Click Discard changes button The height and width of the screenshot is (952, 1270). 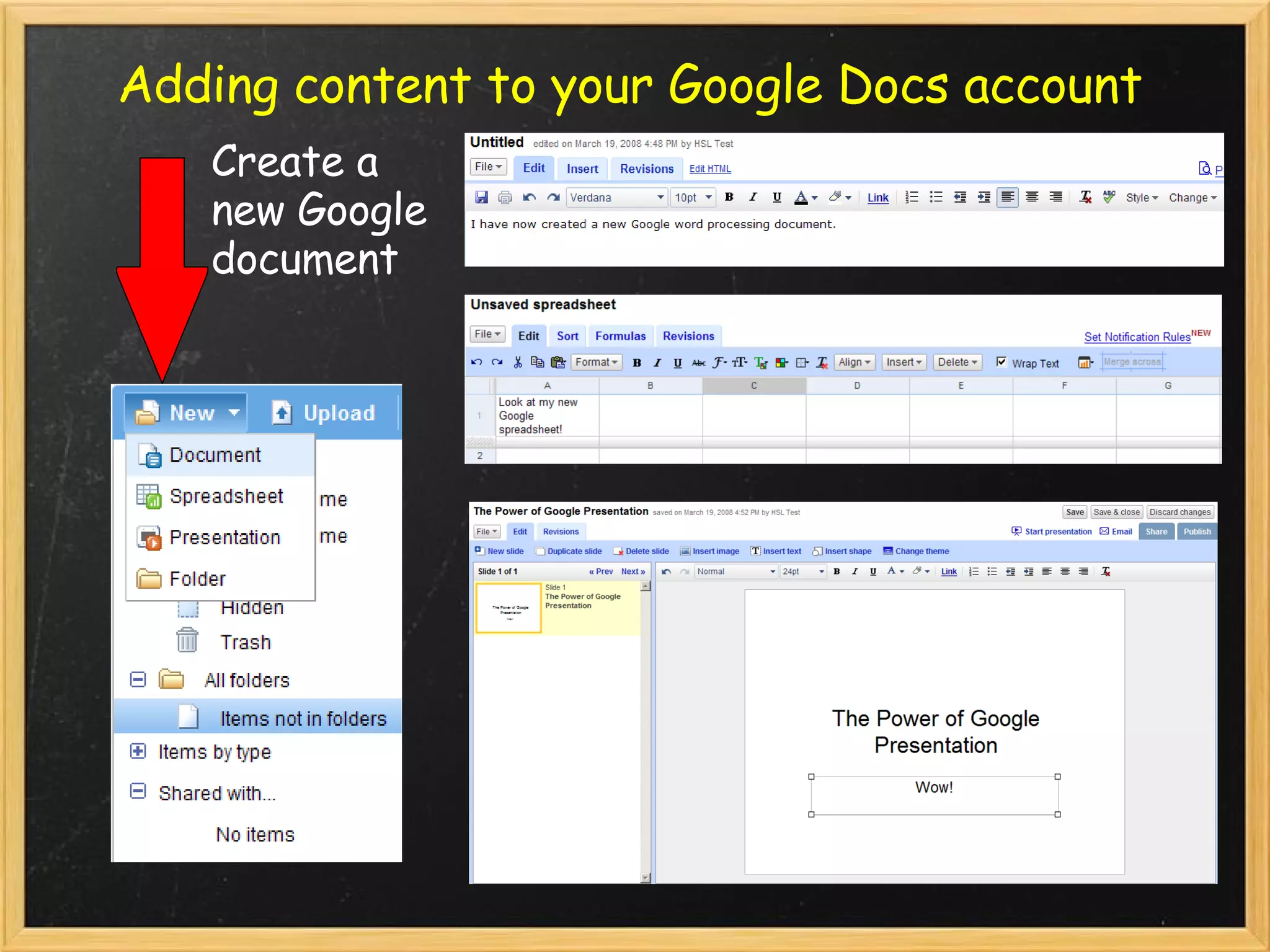coord(1180,512)
